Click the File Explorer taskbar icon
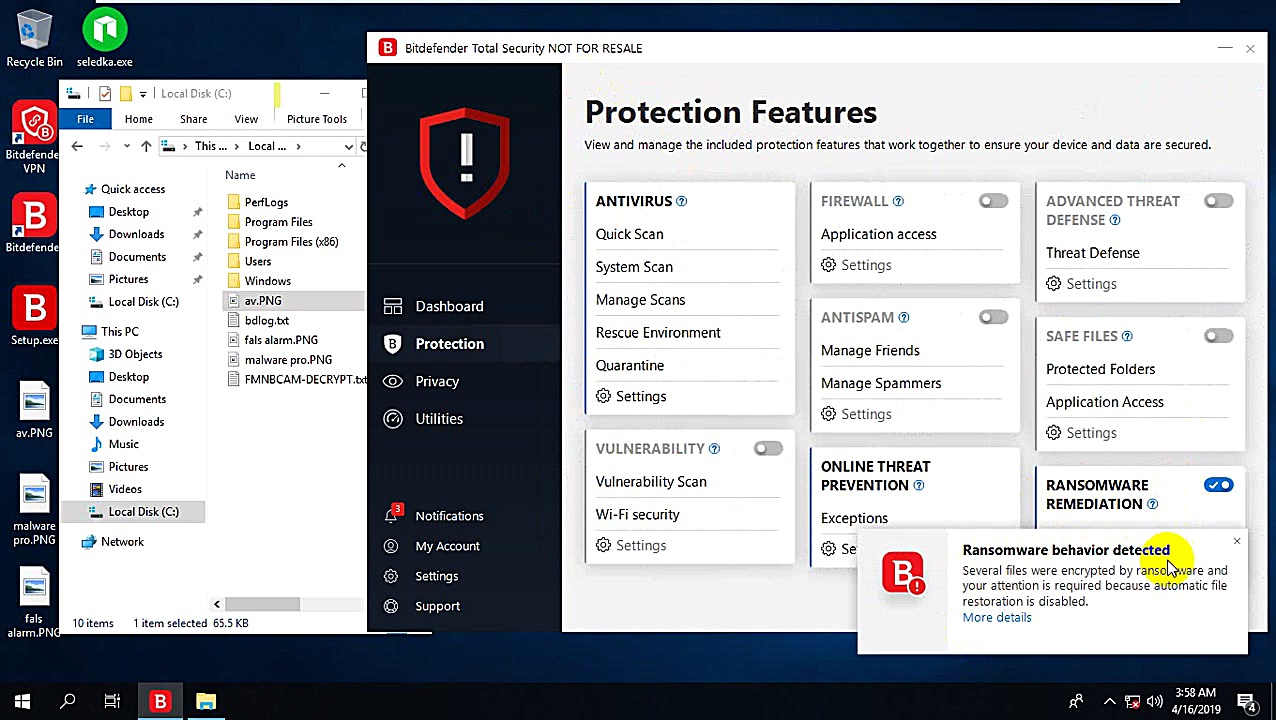The height and width of the screenshot is (720, 1276). (x=206, y=702)
